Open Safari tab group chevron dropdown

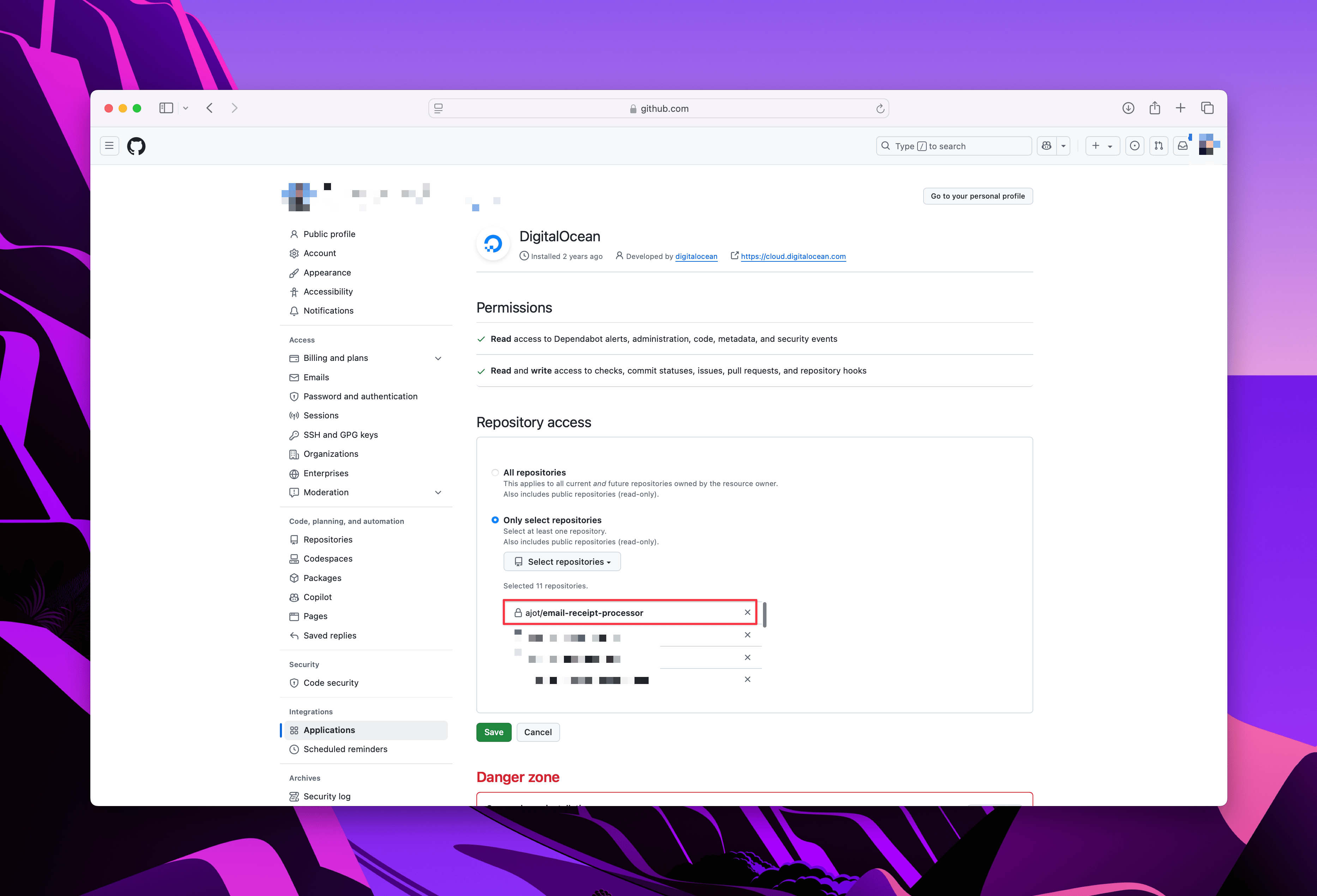point(185,108)
